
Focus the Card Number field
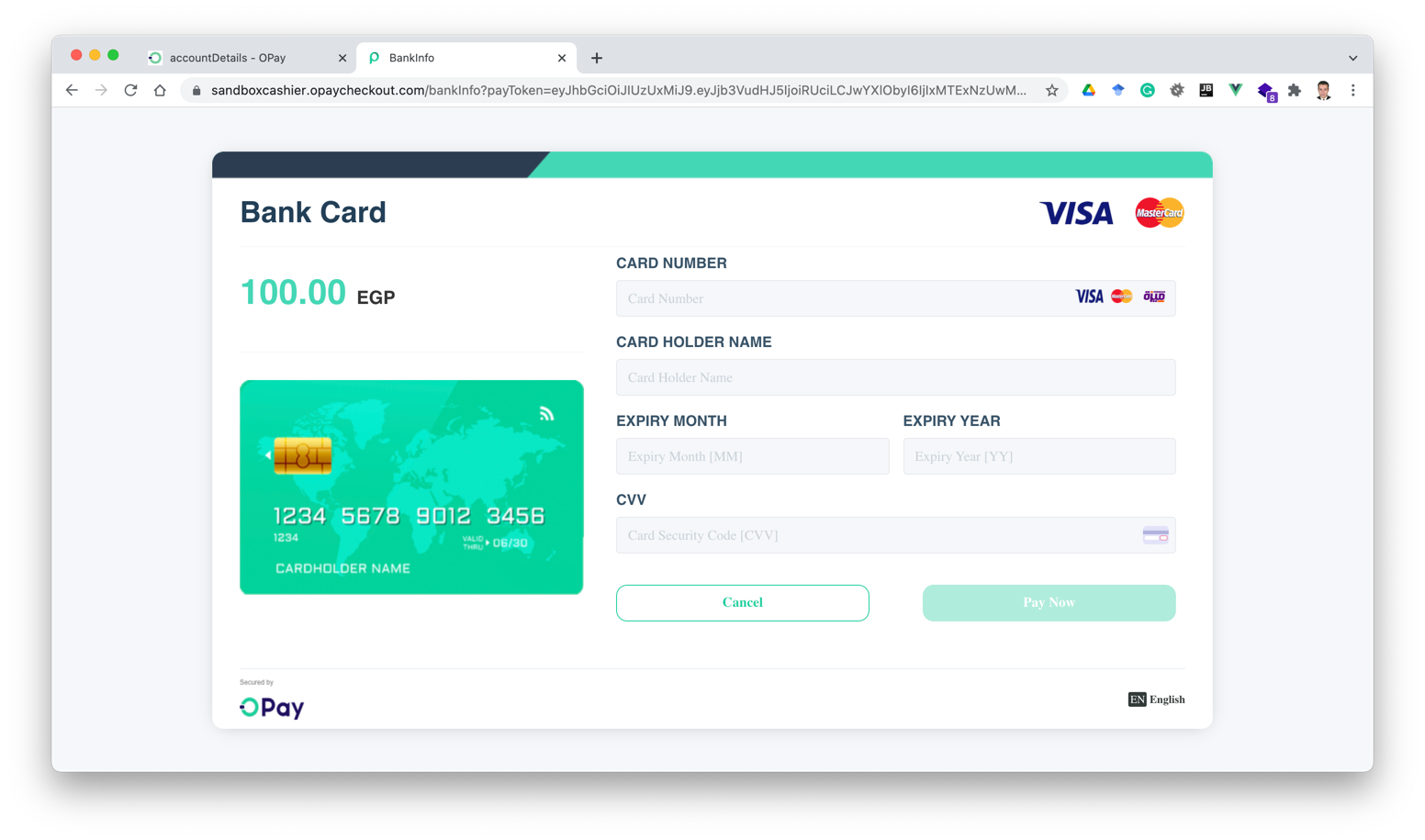tap(895, 298)
